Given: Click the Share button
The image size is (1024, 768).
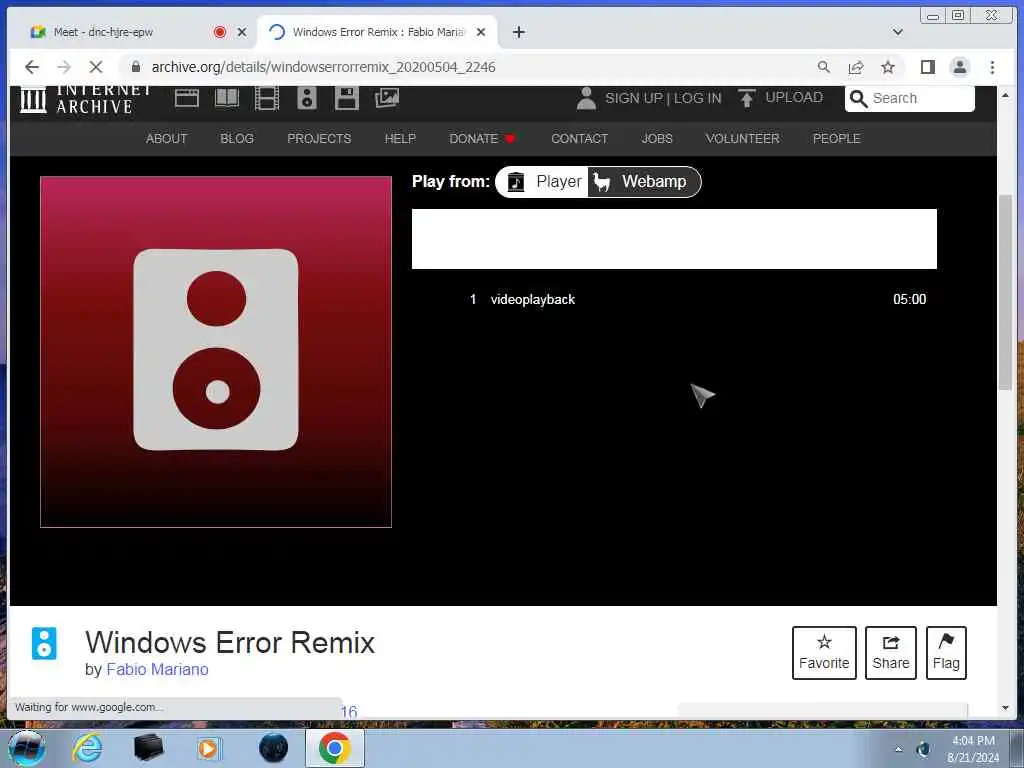Looking at the screenshot, I should click(x=891, y=652).
